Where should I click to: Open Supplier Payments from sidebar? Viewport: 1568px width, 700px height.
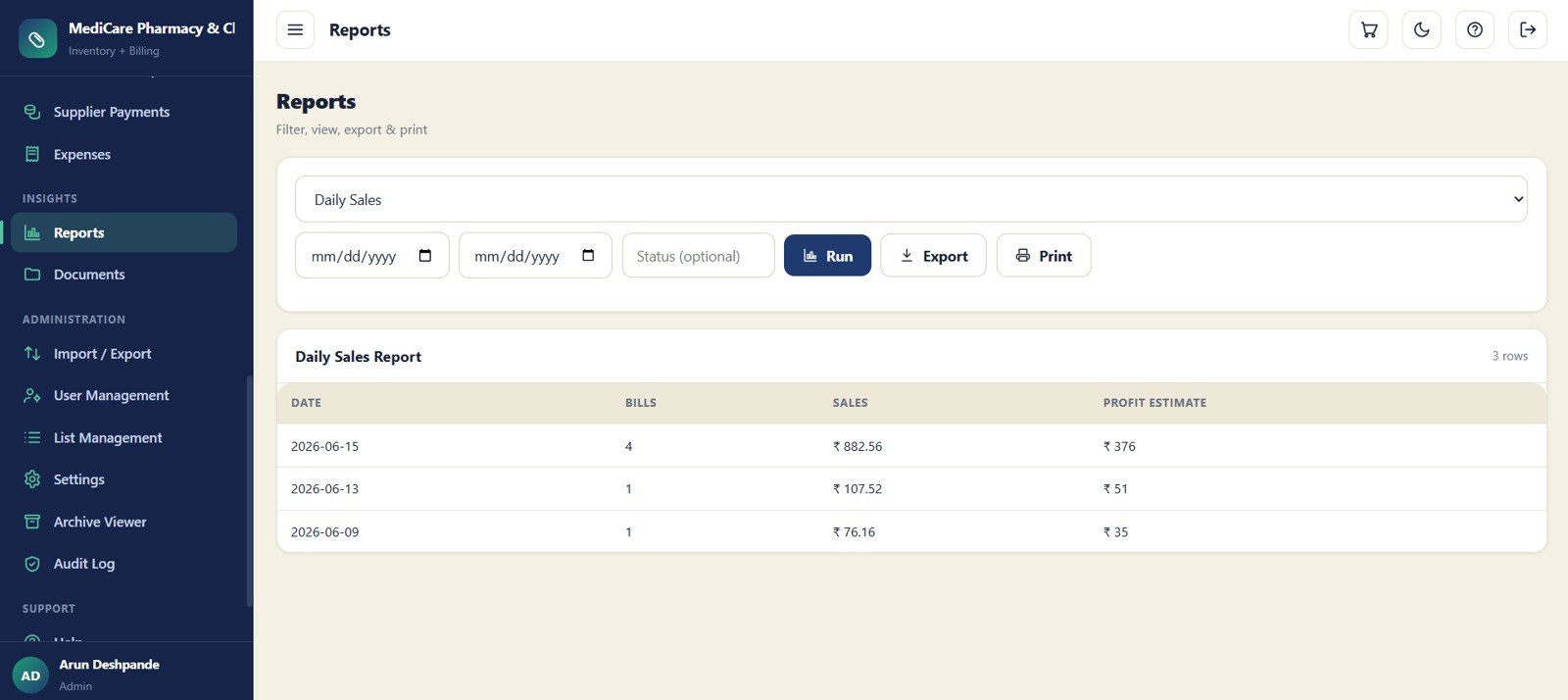(123, 112)
